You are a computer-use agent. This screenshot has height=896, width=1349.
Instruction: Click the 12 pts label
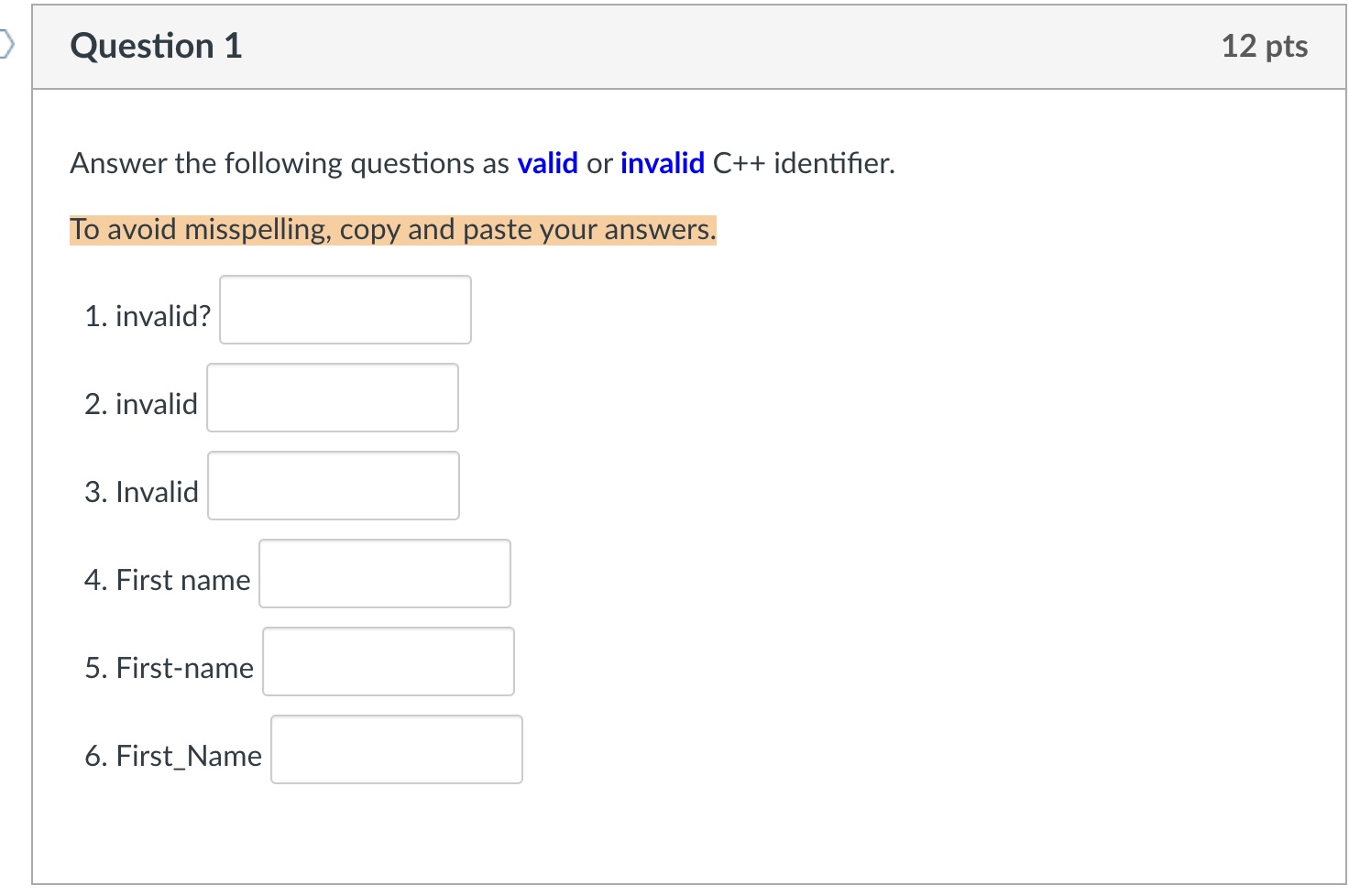tap(1265, 46)
